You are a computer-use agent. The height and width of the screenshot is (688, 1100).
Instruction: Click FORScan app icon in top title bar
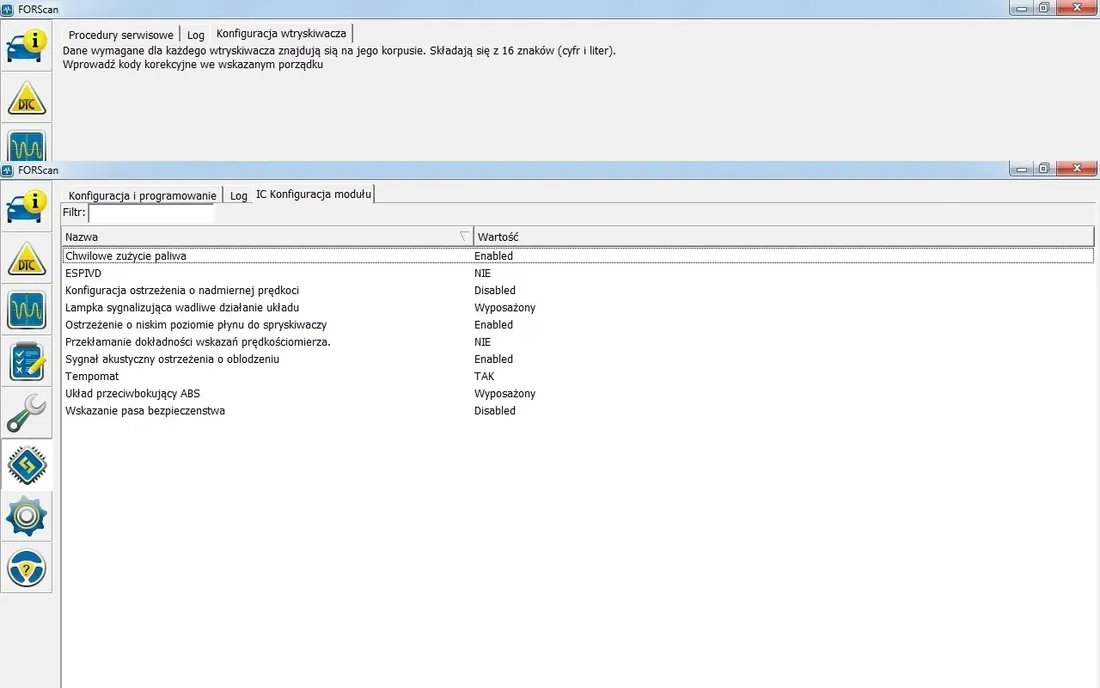(8, 9)
